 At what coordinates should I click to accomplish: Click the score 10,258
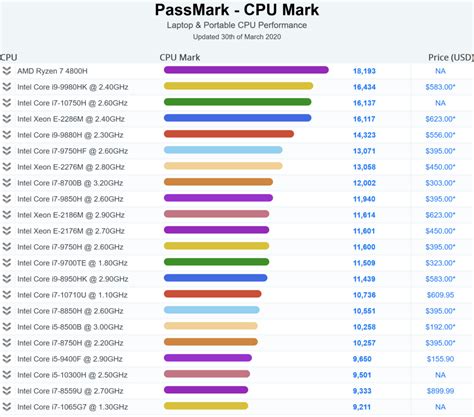coord(364,327)
